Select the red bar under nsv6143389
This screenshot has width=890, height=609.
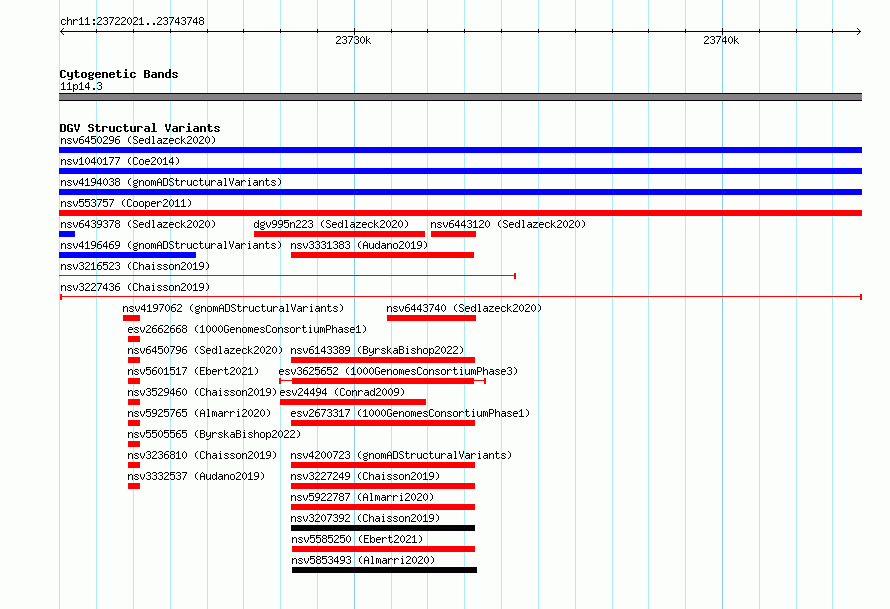click(x=383, y=360)
